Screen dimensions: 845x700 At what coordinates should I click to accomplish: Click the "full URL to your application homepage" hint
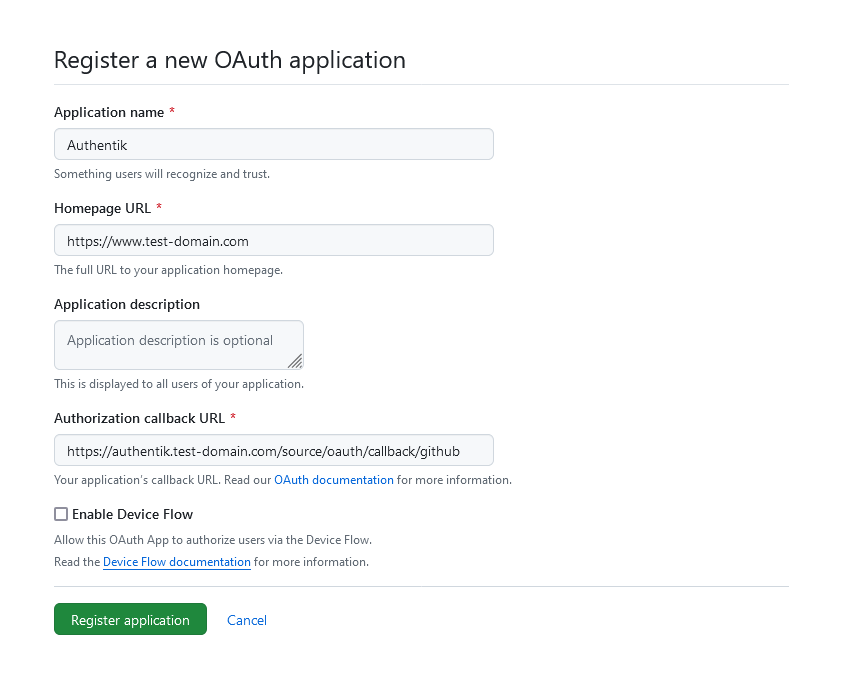coord(168,270)
